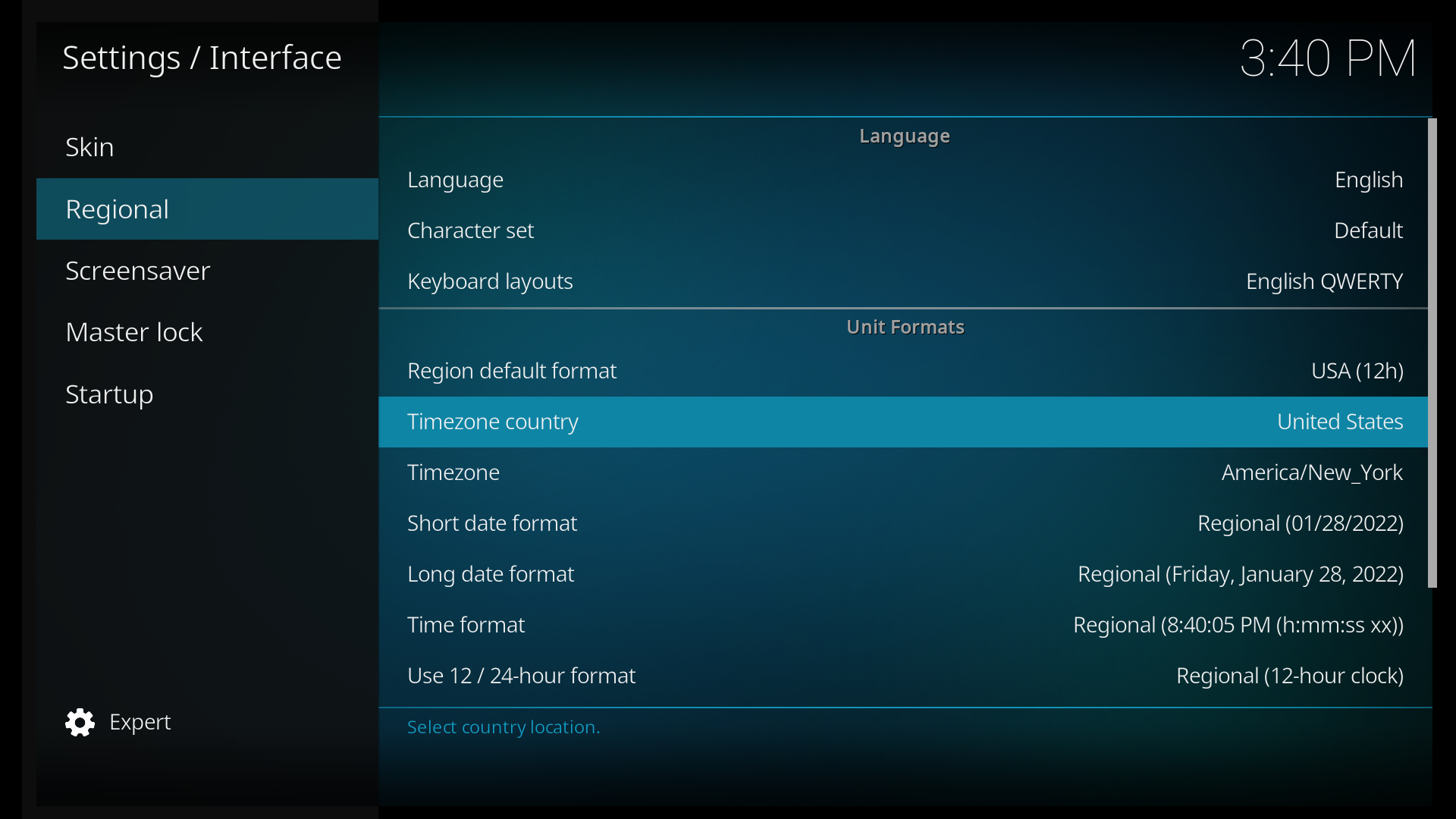This screenshot has width=1456, height=819.
Task: Adjust the Time format setting
Action: coord(904,625)
